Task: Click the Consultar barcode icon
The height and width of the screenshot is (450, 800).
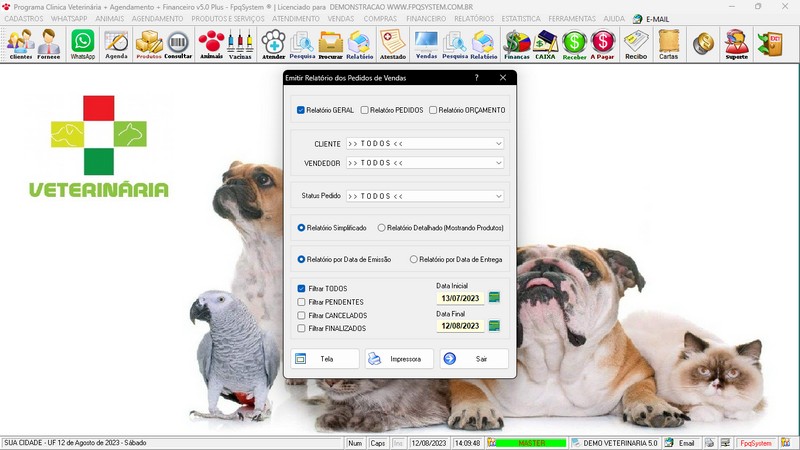Action: tap(178, 44)
